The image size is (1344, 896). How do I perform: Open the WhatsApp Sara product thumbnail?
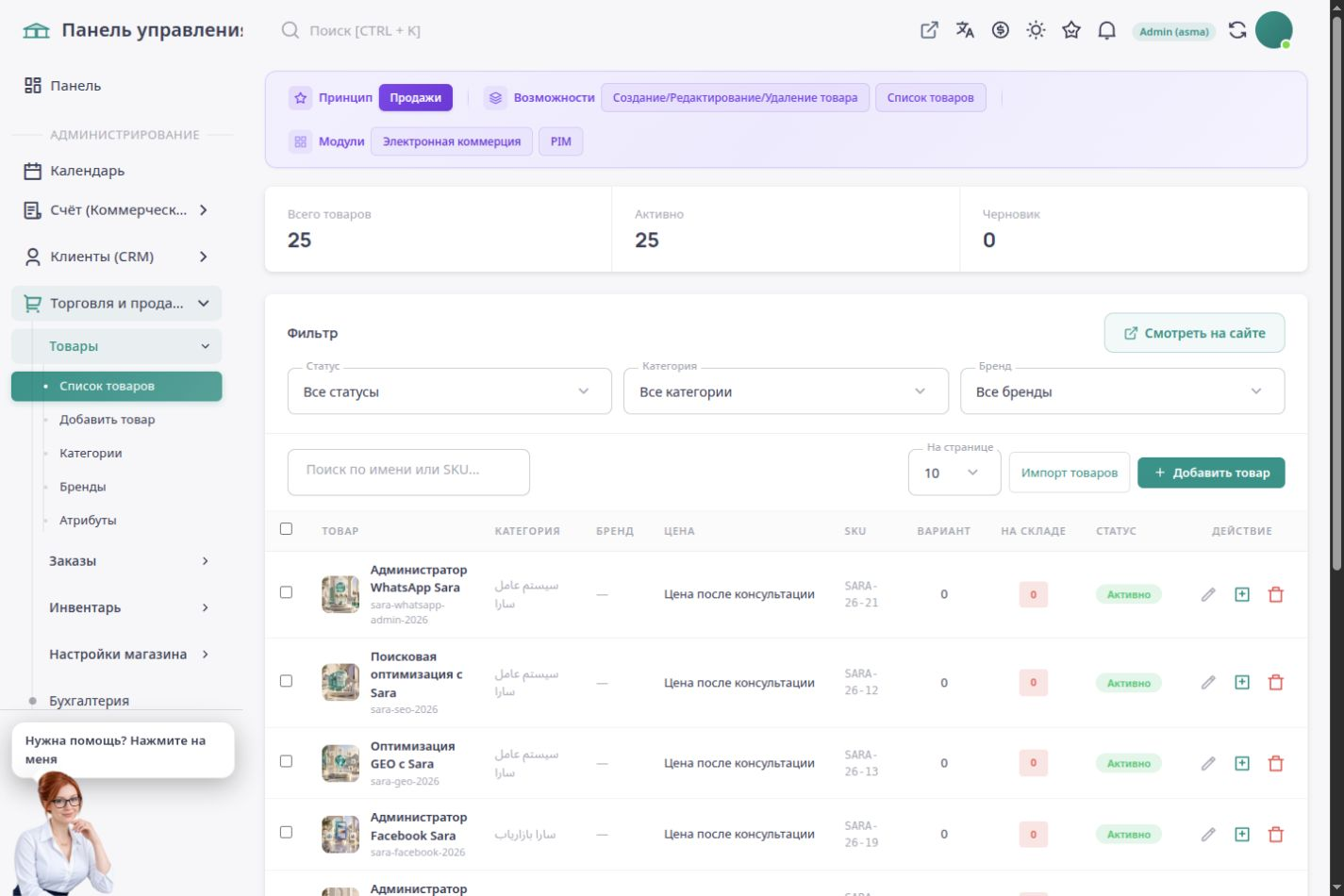tap(340, 594)
